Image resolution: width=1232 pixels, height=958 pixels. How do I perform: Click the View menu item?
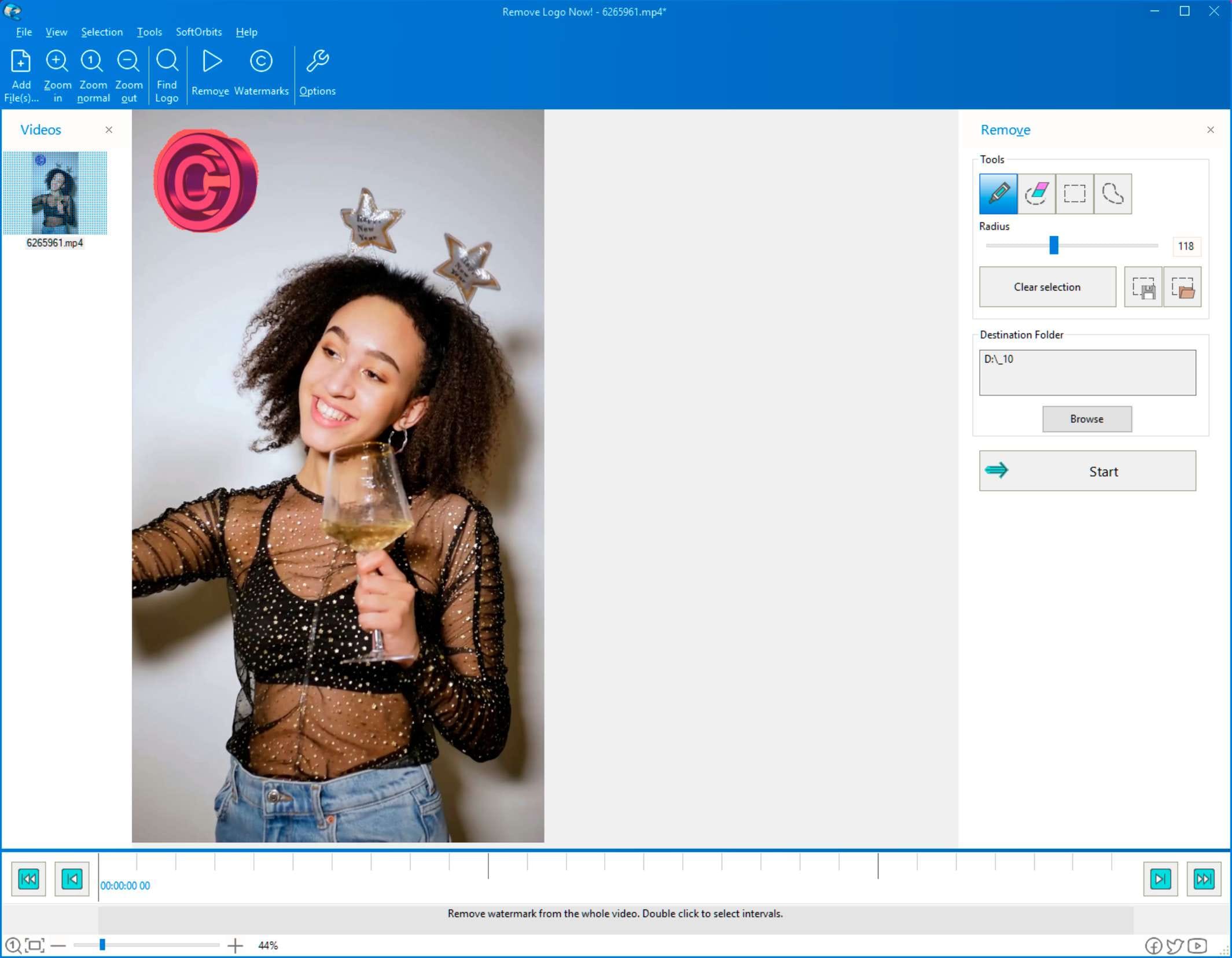coord(55,31)
